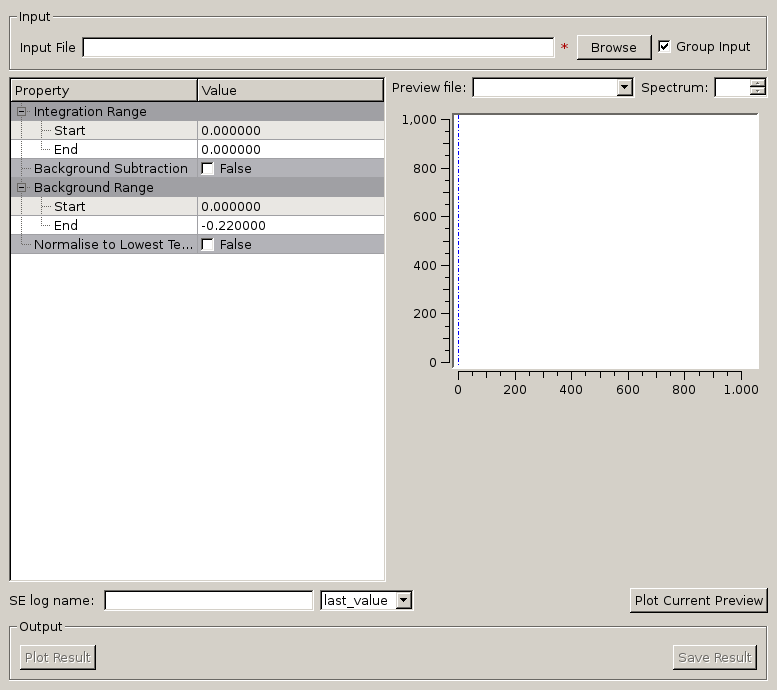Click the SE log name field
Image resolution: width=777 pixels, height=690 pixels.
coord(208,600)
